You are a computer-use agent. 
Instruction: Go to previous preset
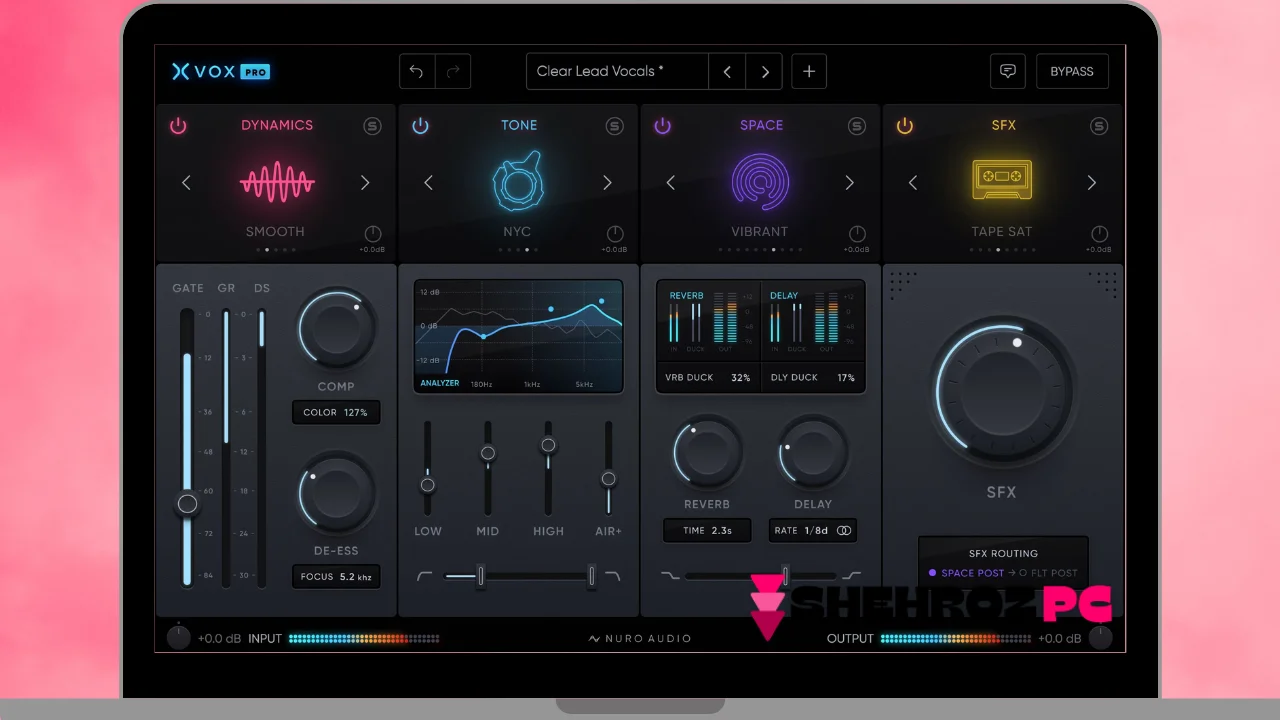727,71
